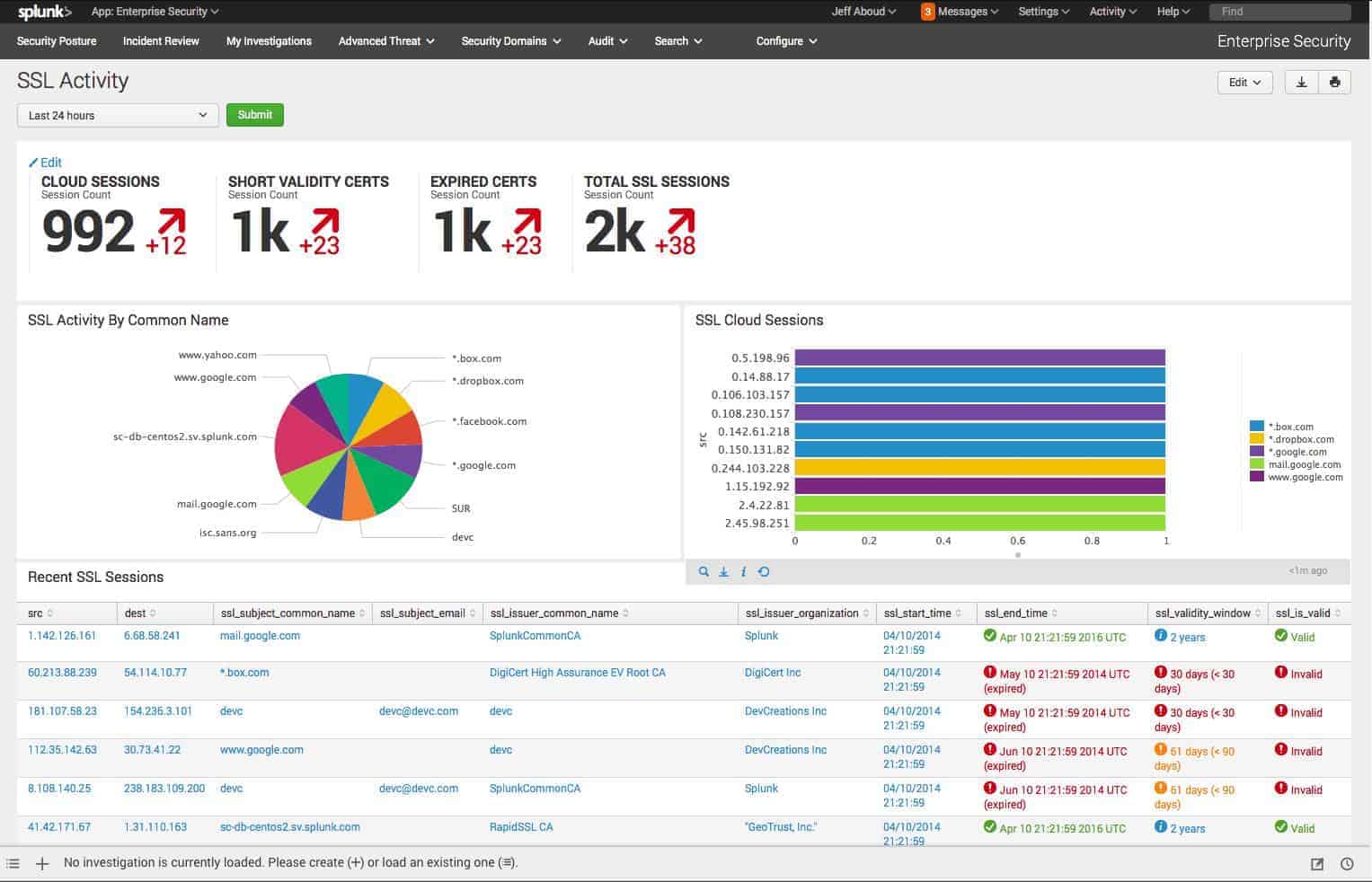Viewport: 1372px width, 882px height.
Task: Go to Incident Review tab
Action: (161, 41)
